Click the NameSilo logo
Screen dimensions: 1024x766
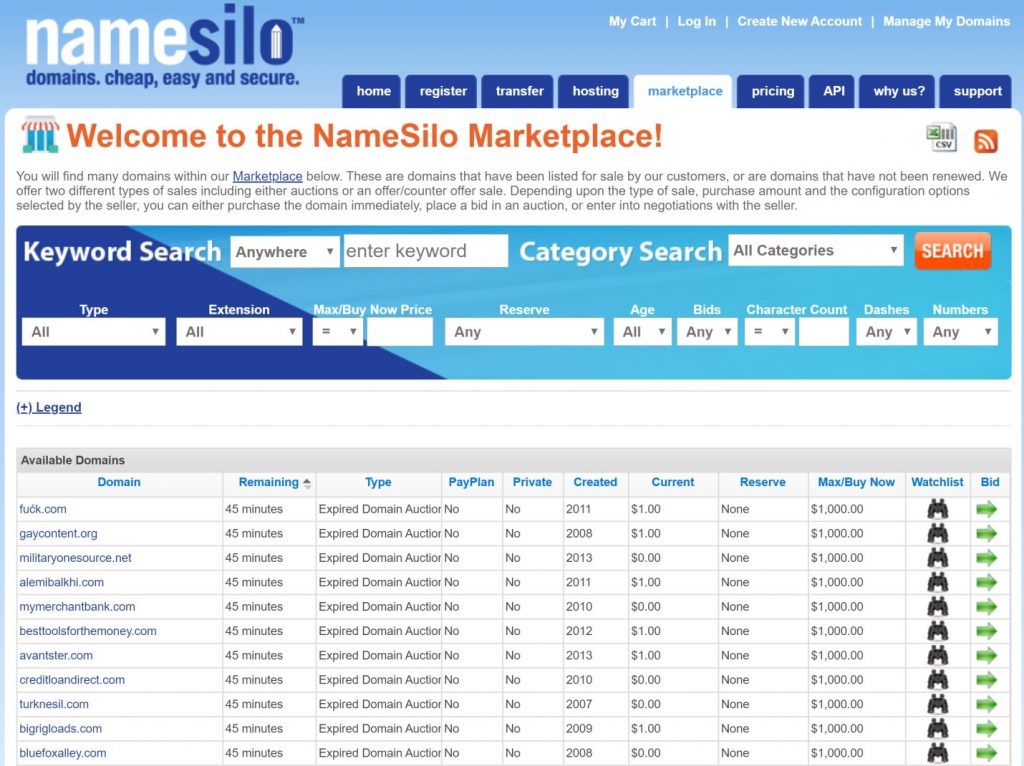point(164,47)
